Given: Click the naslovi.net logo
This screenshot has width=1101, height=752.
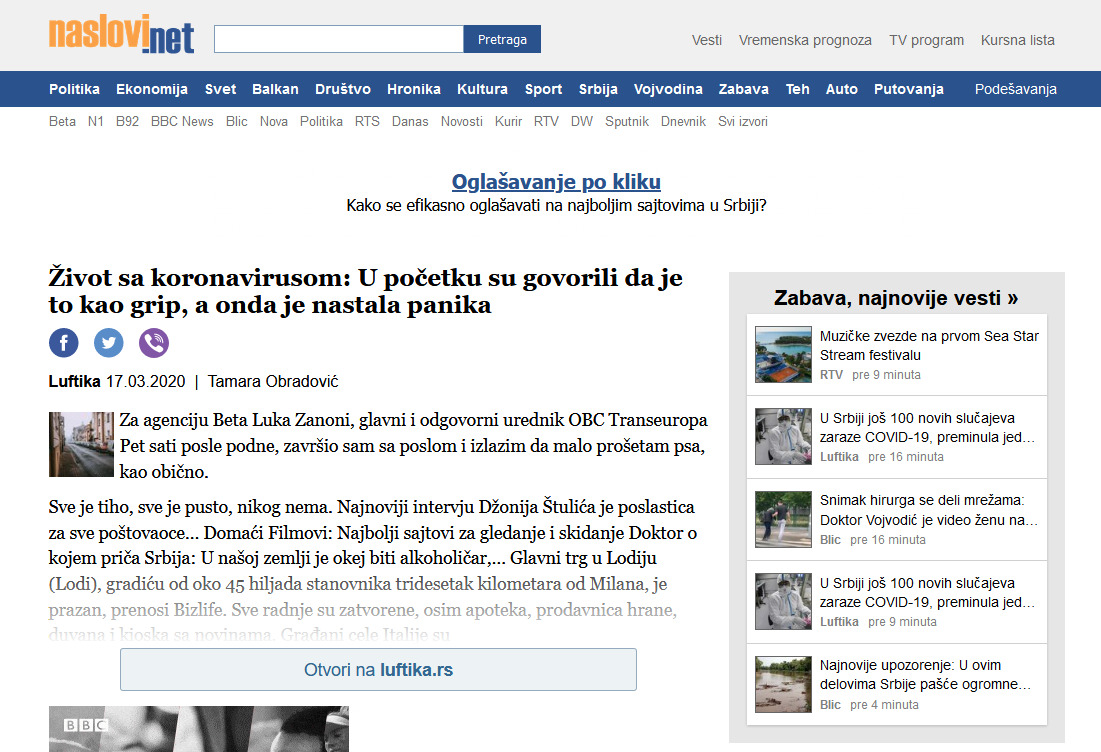Looking at the screenshot, I should click(x=121, y=34).
